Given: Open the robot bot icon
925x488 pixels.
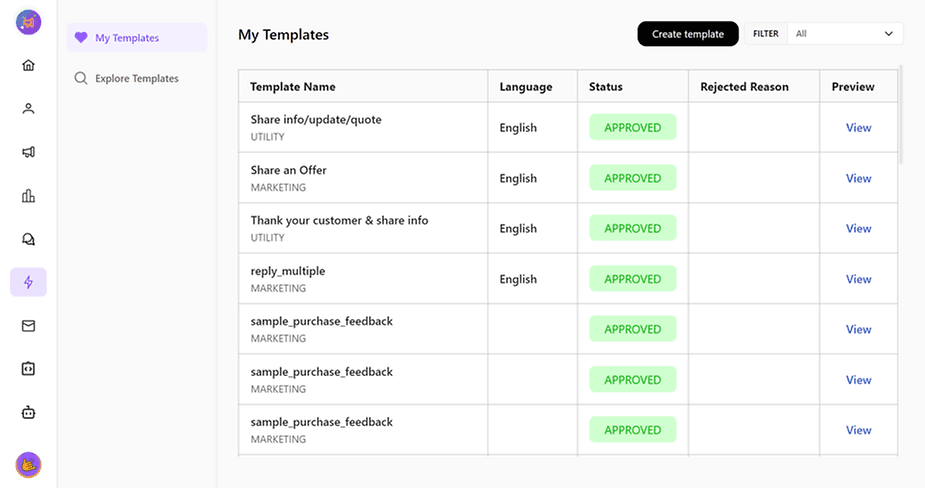Looking at the screenshot, I should coord(28,412).
